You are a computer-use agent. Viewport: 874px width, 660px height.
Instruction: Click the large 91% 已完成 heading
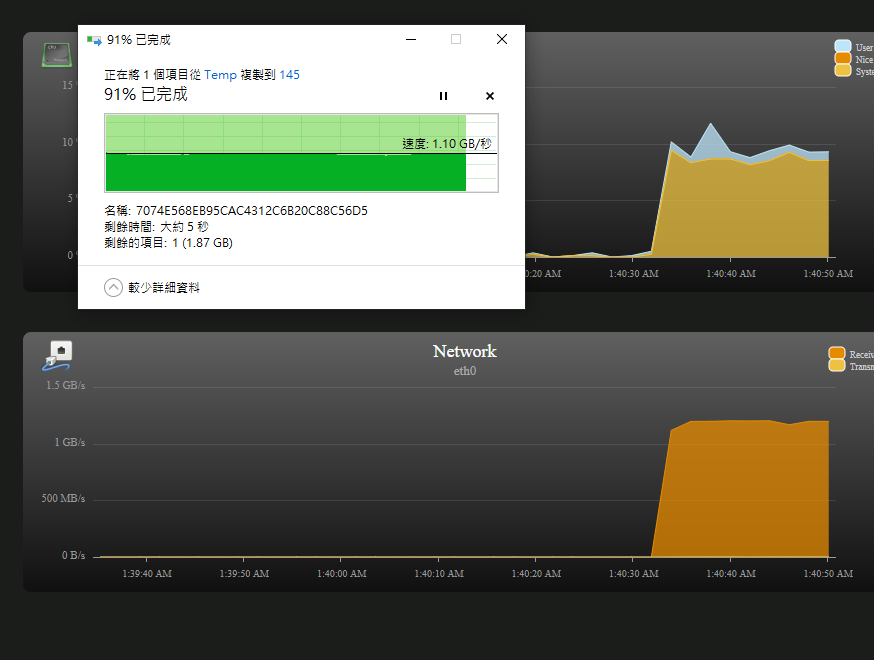coord(145,94)
